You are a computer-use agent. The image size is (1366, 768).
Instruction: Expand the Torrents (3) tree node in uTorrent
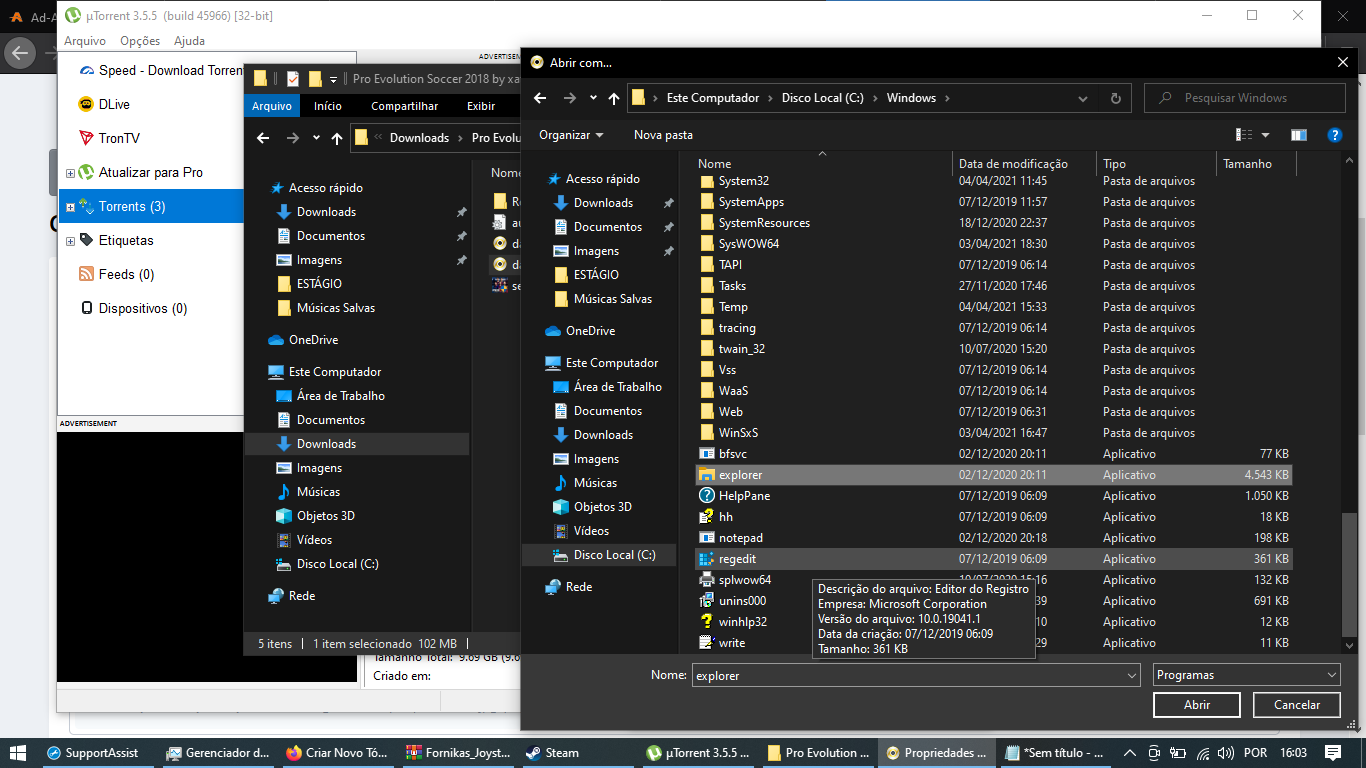click(x=70, y=207)
